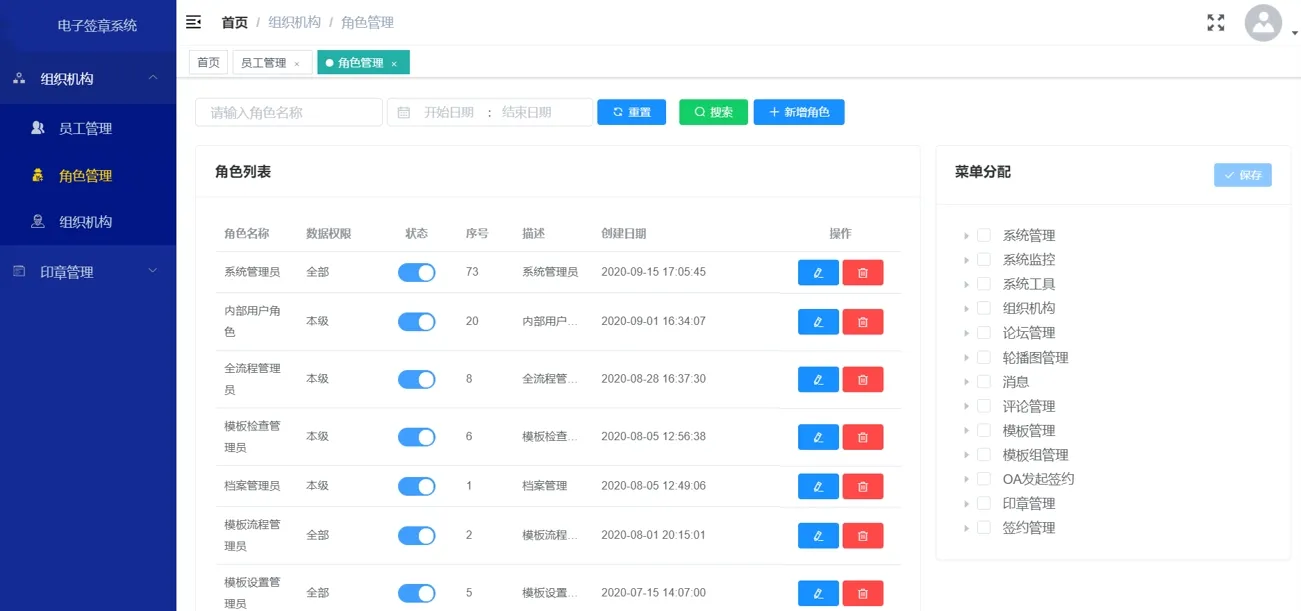Open the user avatar menu
This screenshot has width=1301, height=611.
pos(1263,23)
